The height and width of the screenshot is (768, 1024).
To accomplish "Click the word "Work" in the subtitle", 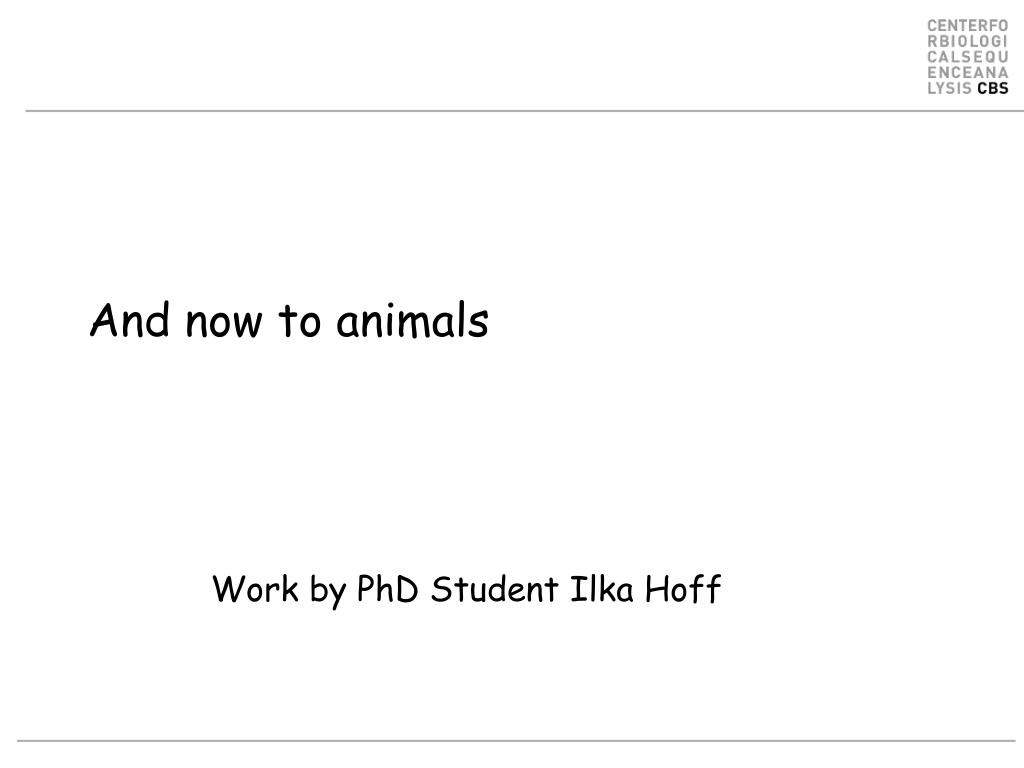I will [x=255, y=588].
